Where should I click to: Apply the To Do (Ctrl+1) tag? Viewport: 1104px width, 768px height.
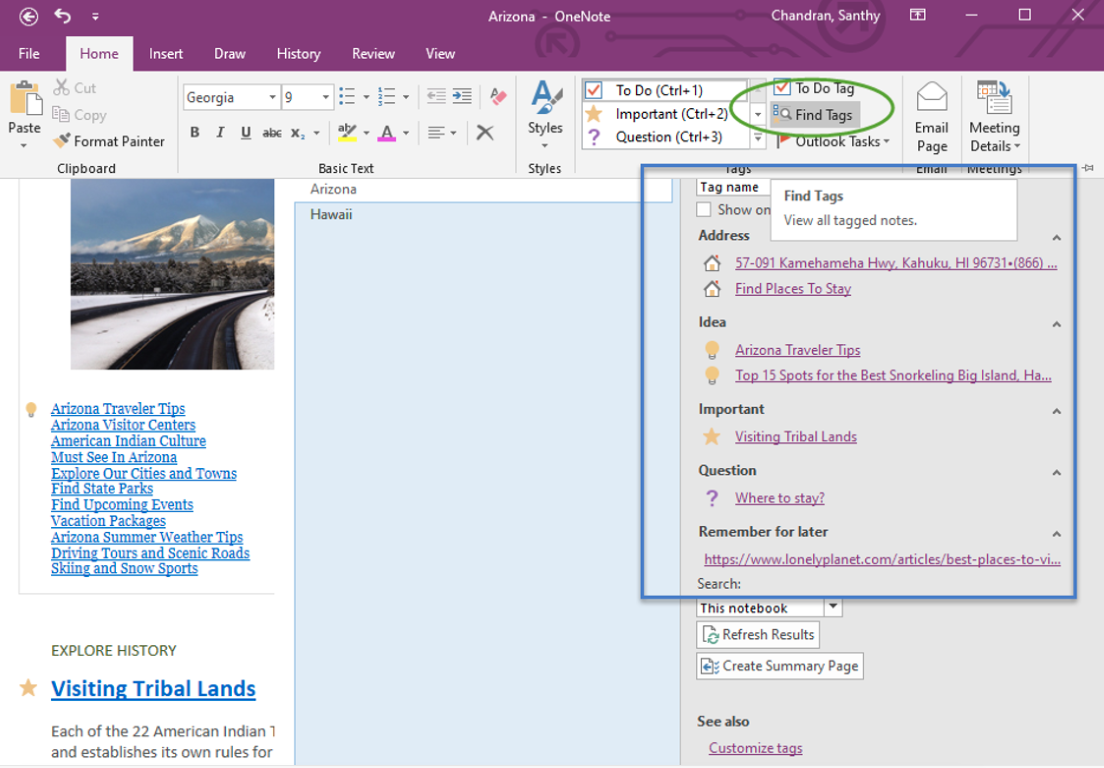coord(664,90)
